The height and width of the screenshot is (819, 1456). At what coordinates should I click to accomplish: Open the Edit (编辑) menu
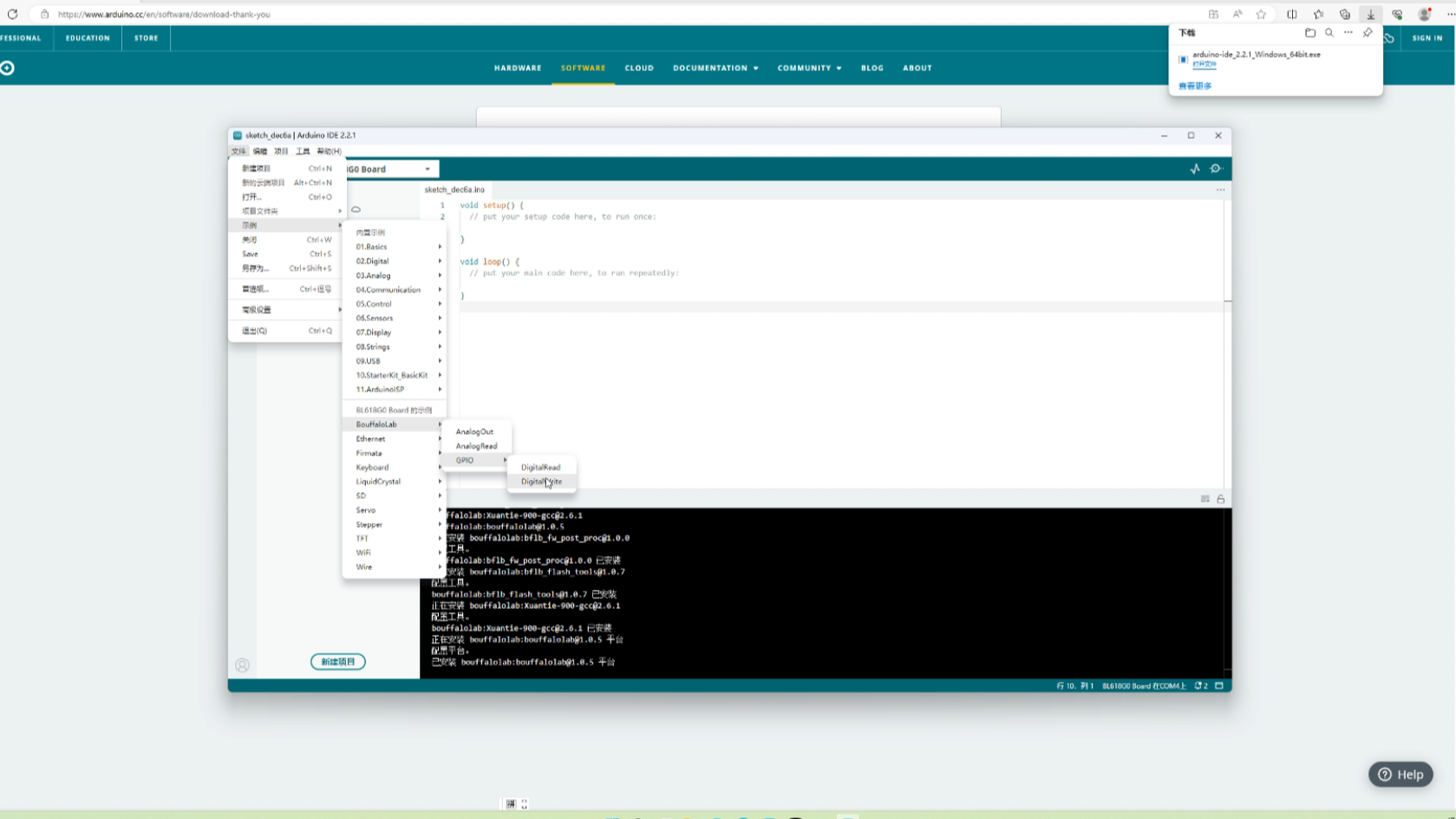coord(260,151)
